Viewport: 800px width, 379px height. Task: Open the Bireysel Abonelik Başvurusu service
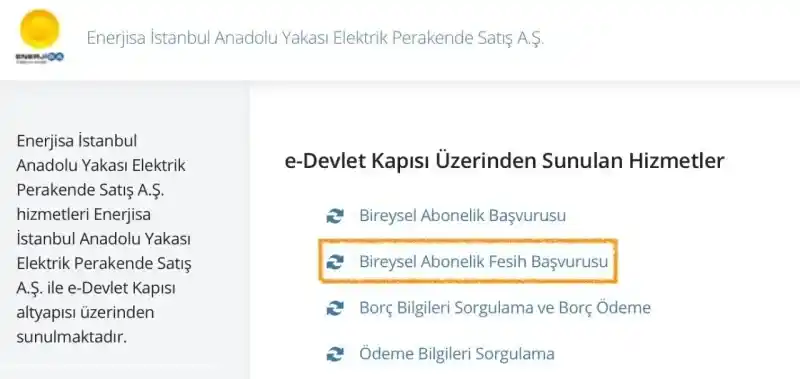point(462,216)
